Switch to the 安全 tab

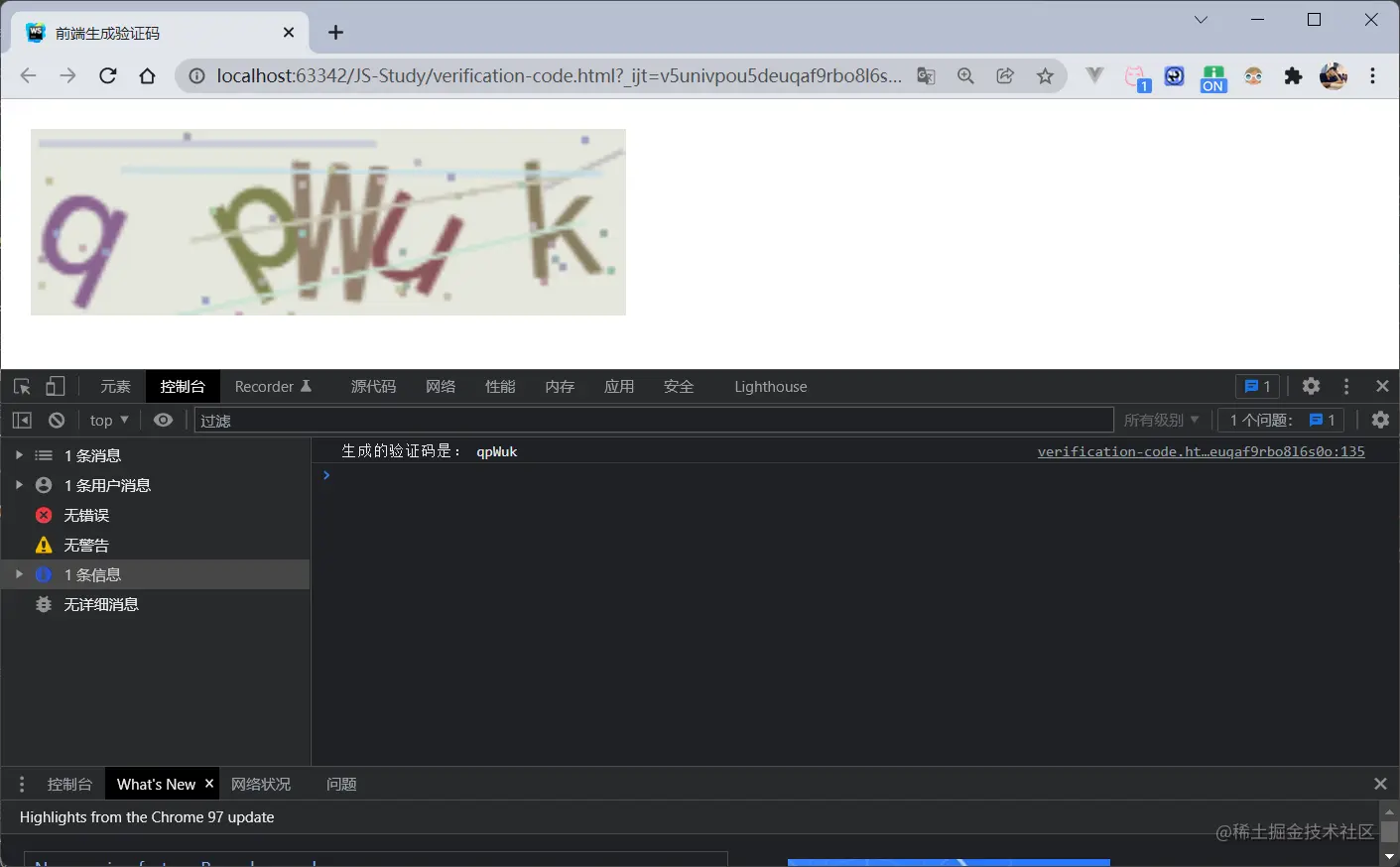[679, 387]
